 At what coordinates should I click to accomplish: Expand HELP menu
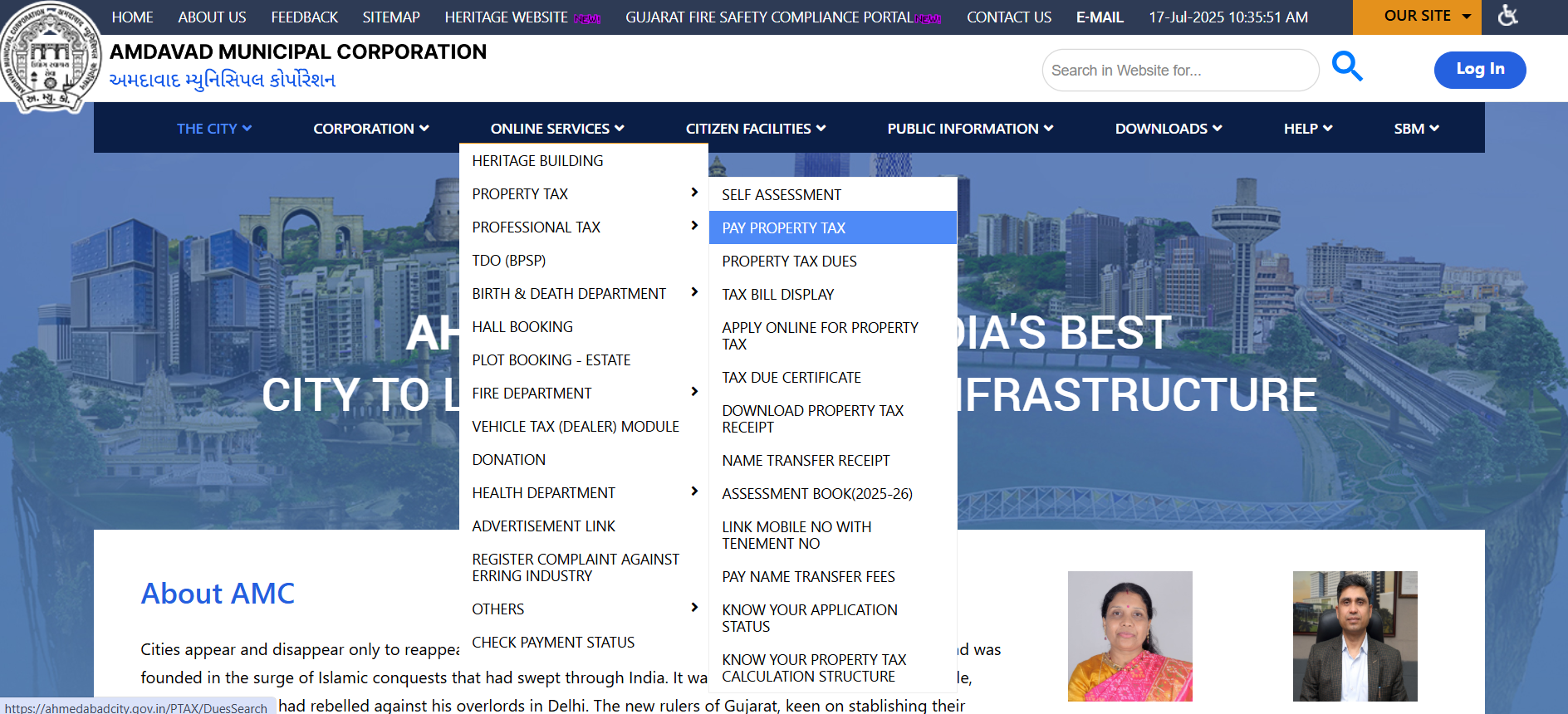tap(1308, 129)
